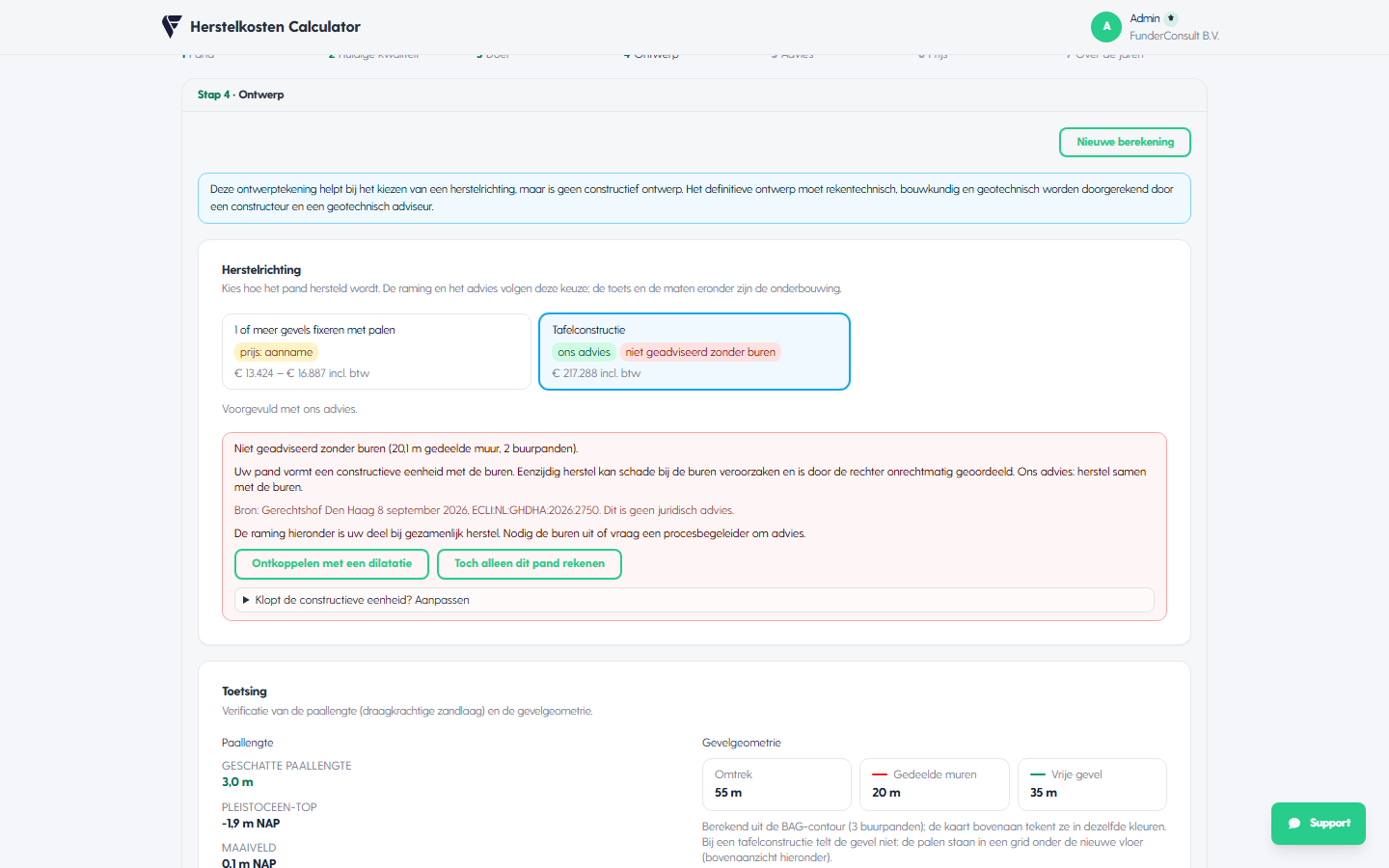Click the green line icon by Vrije gevel
The width and height of the screenshot is (1389, 868).
coord(1038,774)
